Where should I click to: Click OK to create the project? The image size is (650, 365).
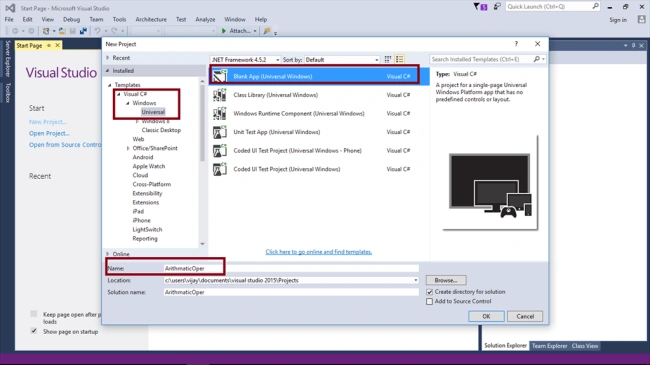[486, 316]
